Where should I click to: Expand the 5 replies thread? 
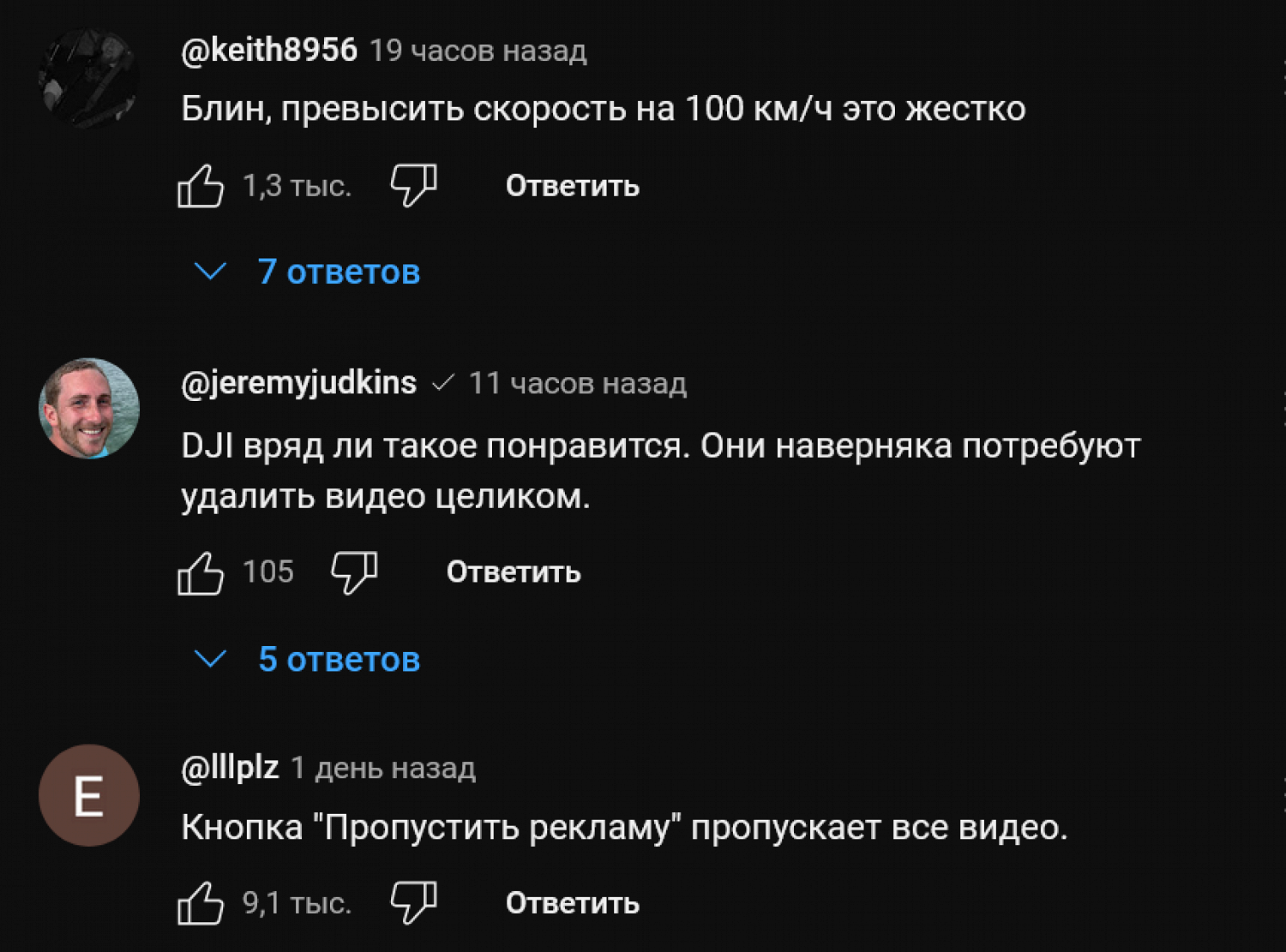coord(339,660)
